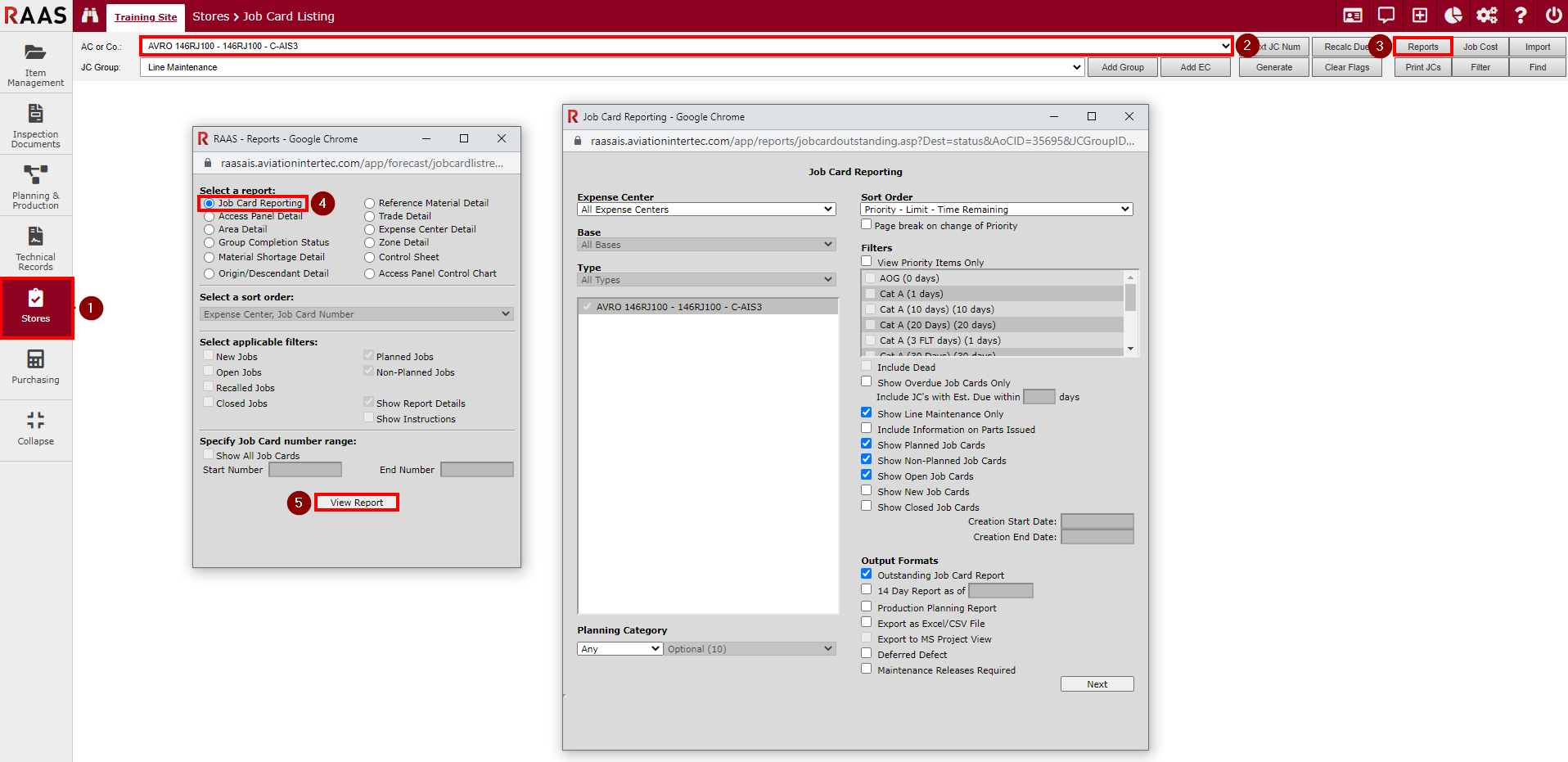
Task: Collapse the sidebar menu
Action: click(x=35, y=428)
